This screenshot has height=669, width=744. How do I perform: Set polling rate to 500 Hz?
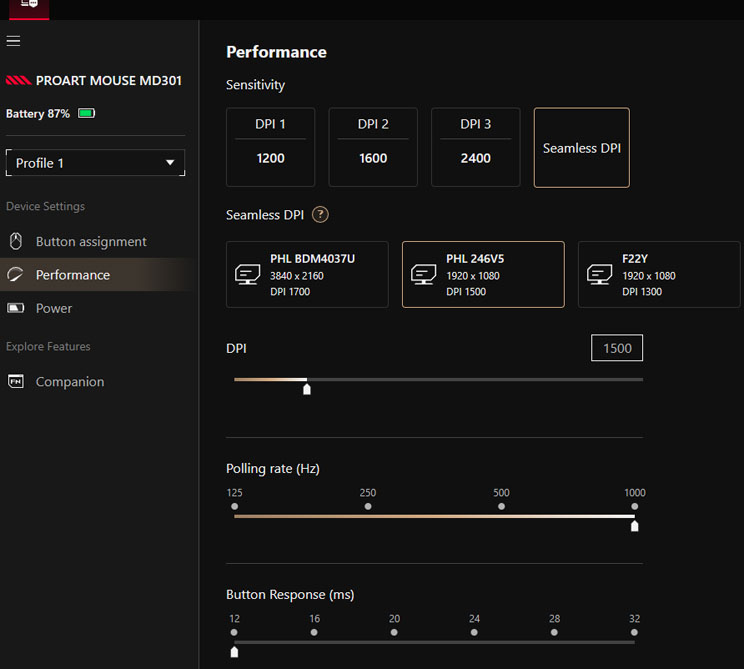click(x=501, y=506)
